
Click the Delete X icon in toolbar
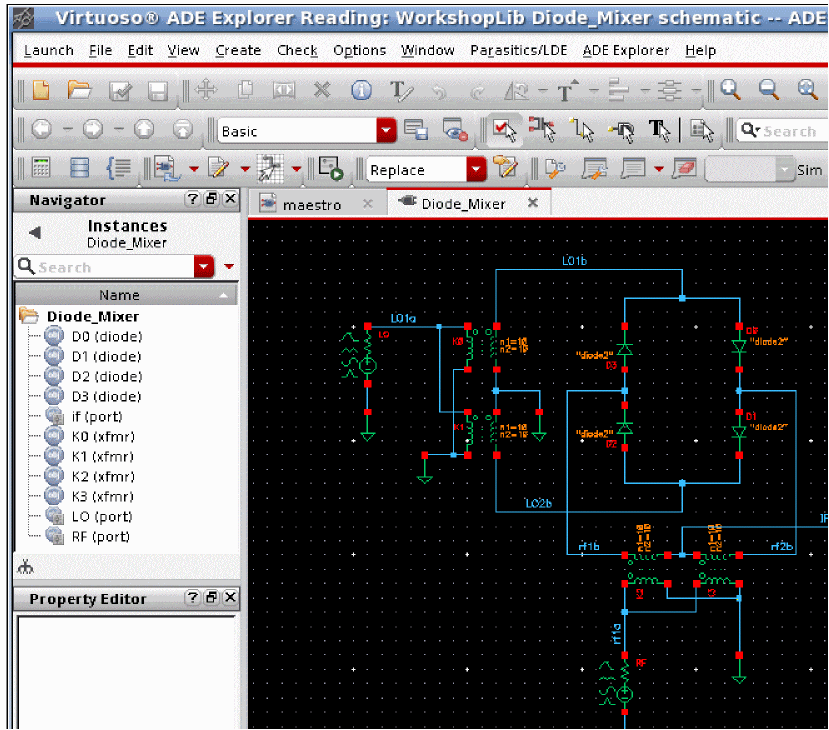click(322, 91)
